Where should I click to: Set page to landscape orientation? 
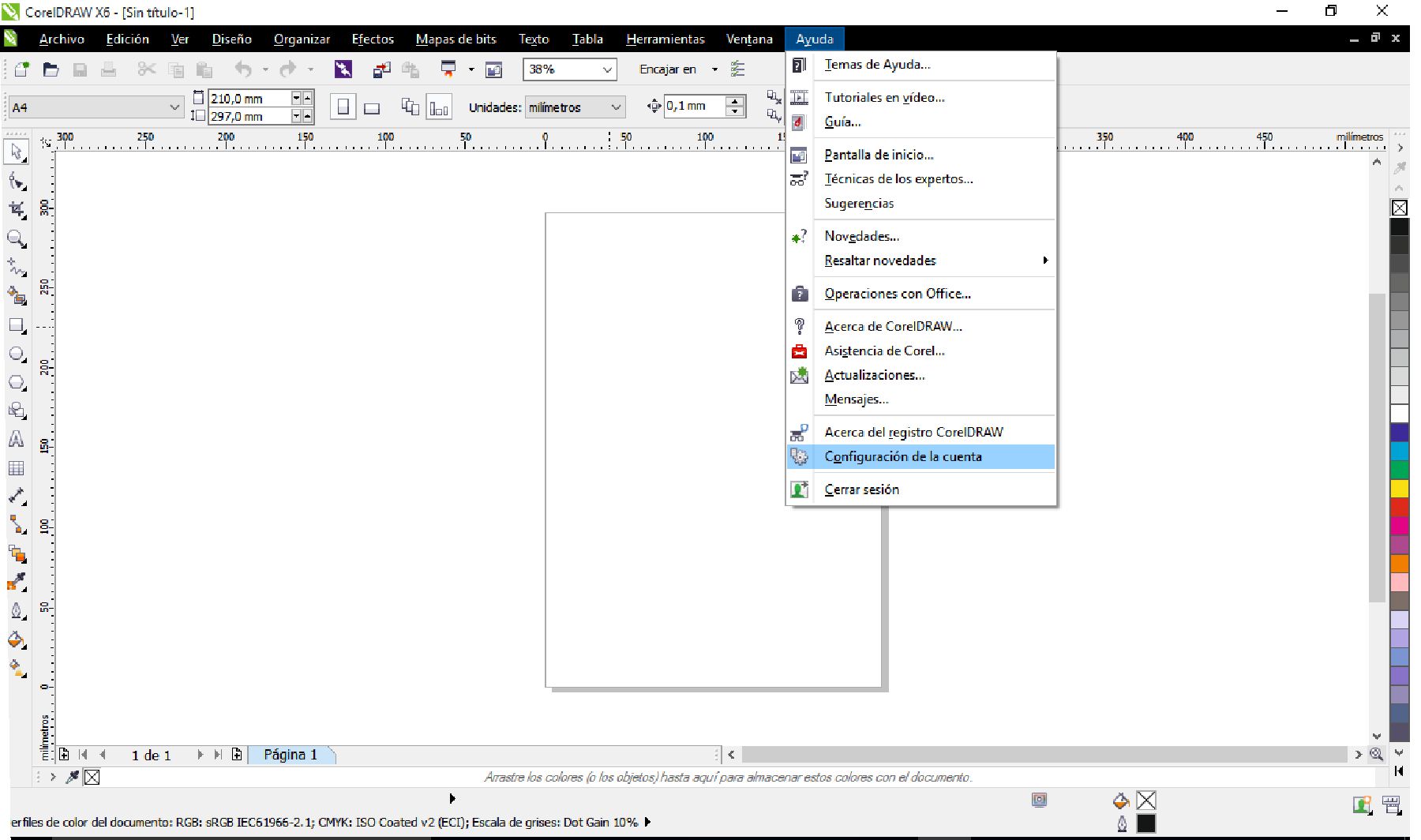click(371, 107)
